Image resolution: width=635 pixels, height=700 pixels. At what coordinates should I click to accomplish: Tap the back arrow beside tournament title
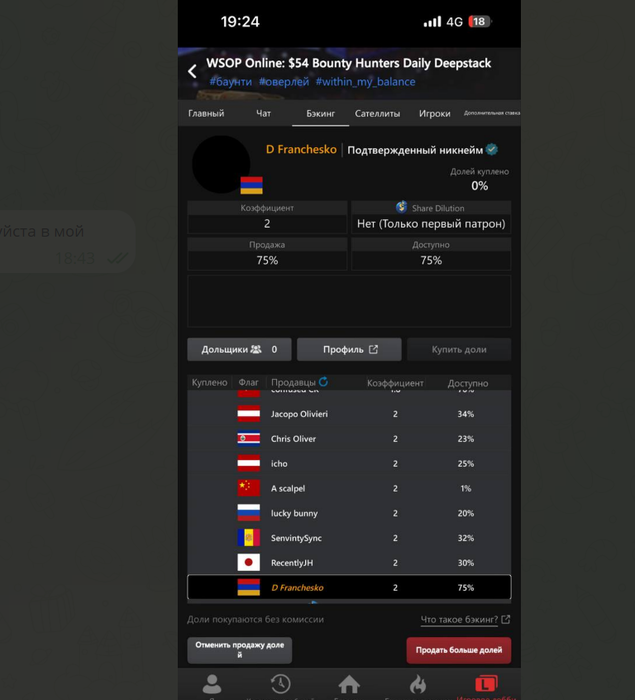pos(192,71)
